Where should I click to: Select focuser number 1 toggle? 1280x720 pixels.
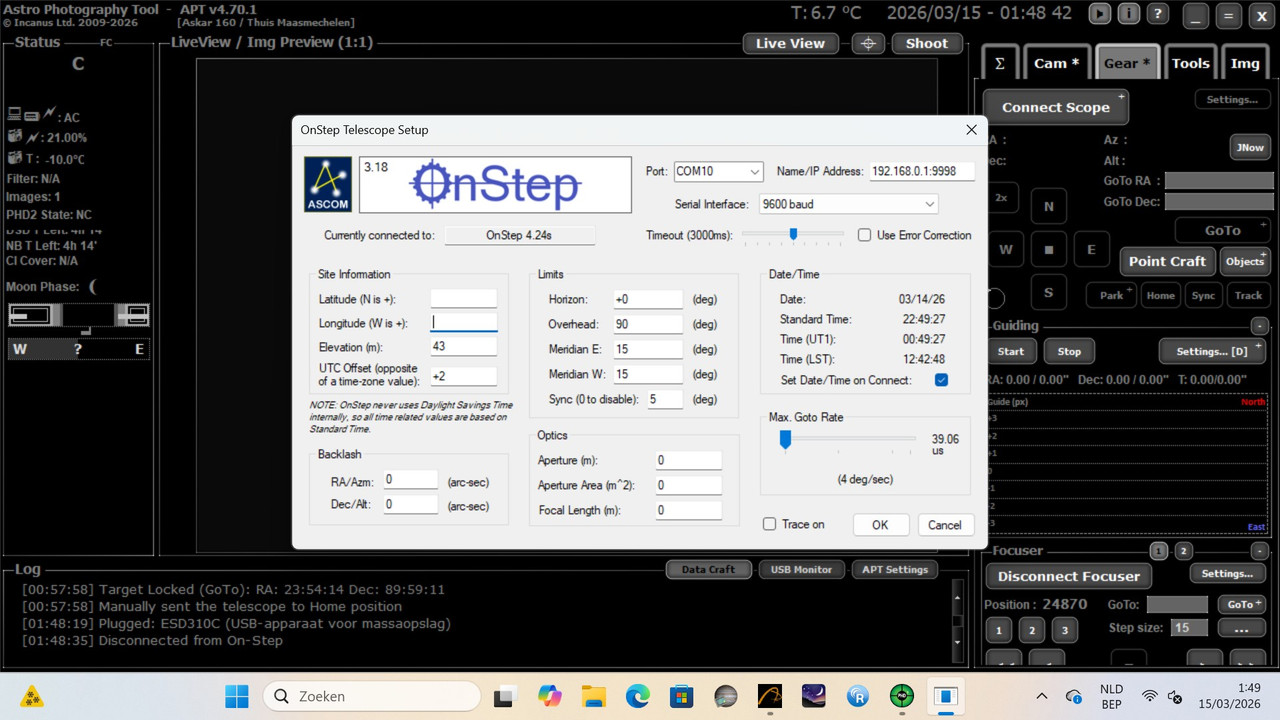(x=1158, y=551)
